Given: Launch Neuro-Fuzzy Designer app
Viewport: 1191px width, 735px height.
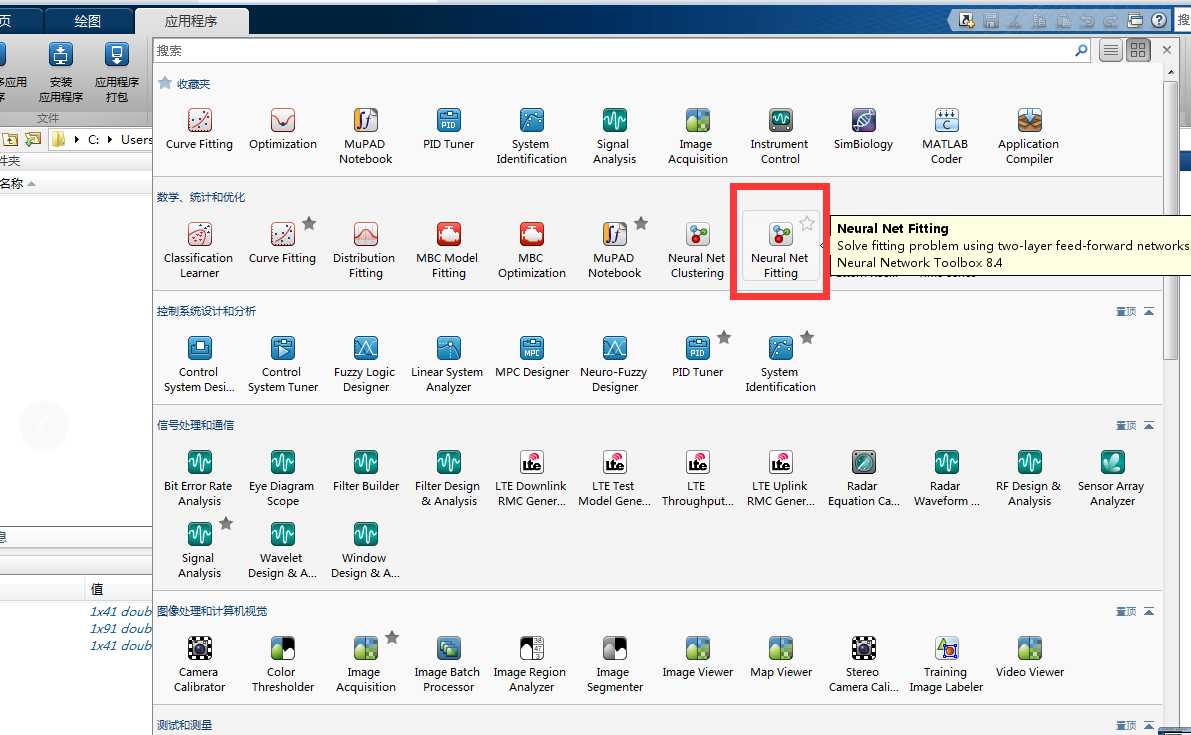Looking at the screenshot, I should click(614, 364).
